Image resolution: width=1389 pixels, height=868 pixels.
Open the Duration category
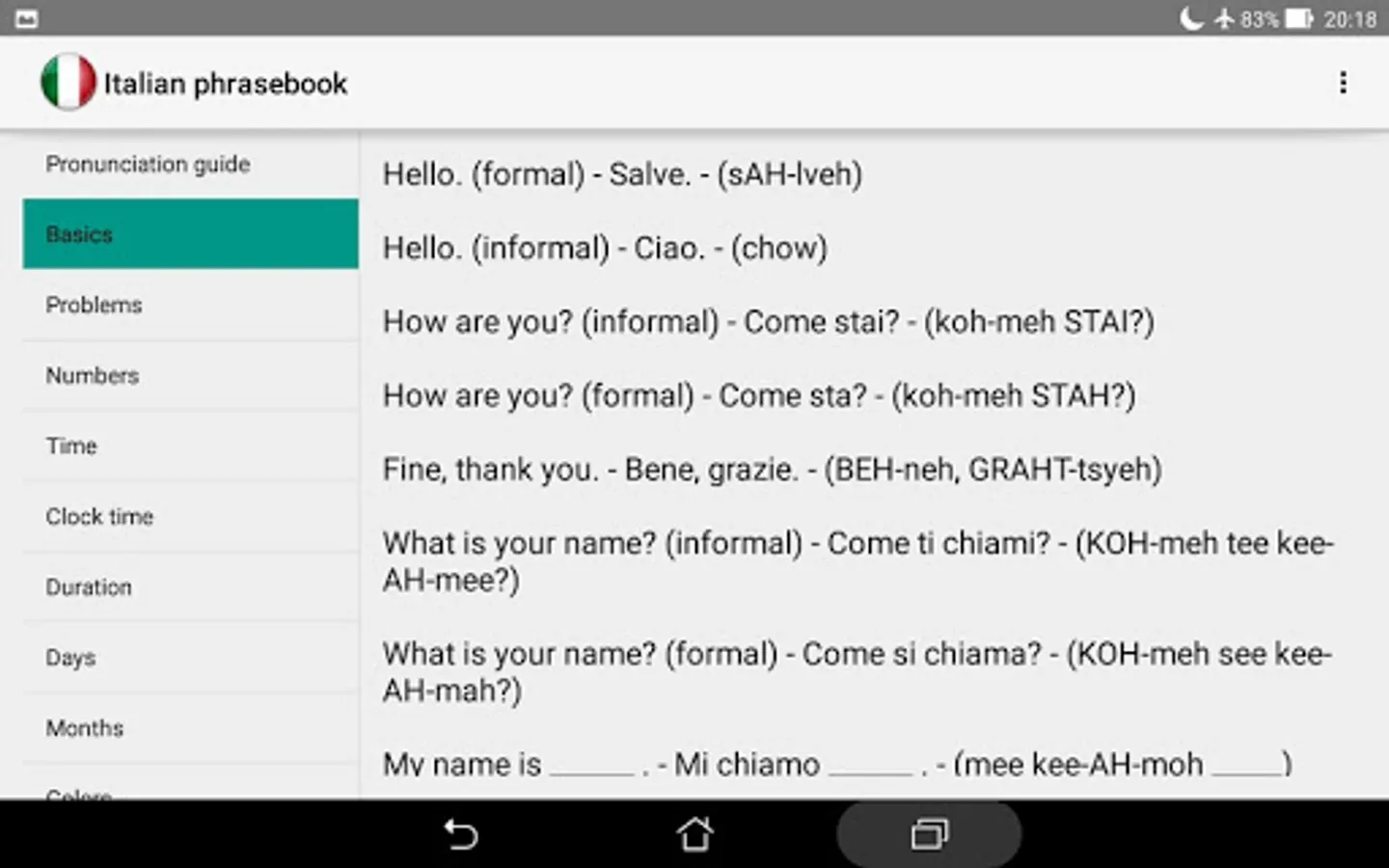(x=191, y=586)
